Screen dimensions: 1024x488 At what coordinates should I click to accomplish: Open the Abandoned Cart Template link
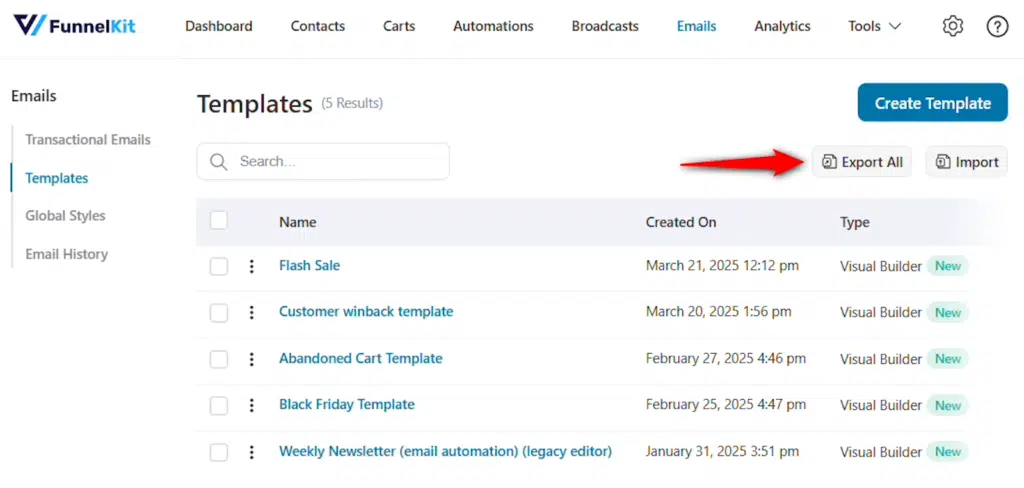pyautogui.click(x=361, y=358)
